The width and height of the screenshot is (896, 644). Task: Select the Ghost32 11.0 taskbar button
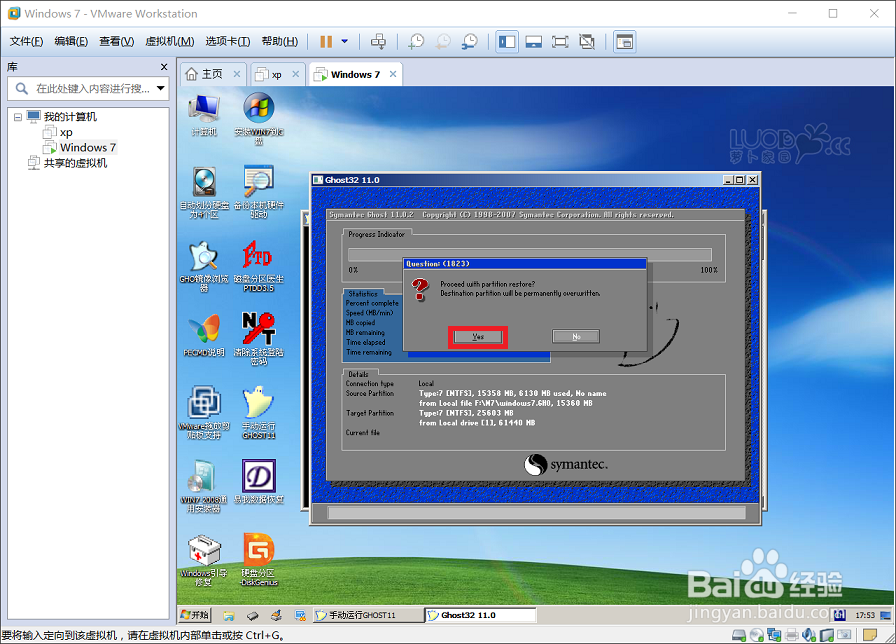click(x=481, y=615)
